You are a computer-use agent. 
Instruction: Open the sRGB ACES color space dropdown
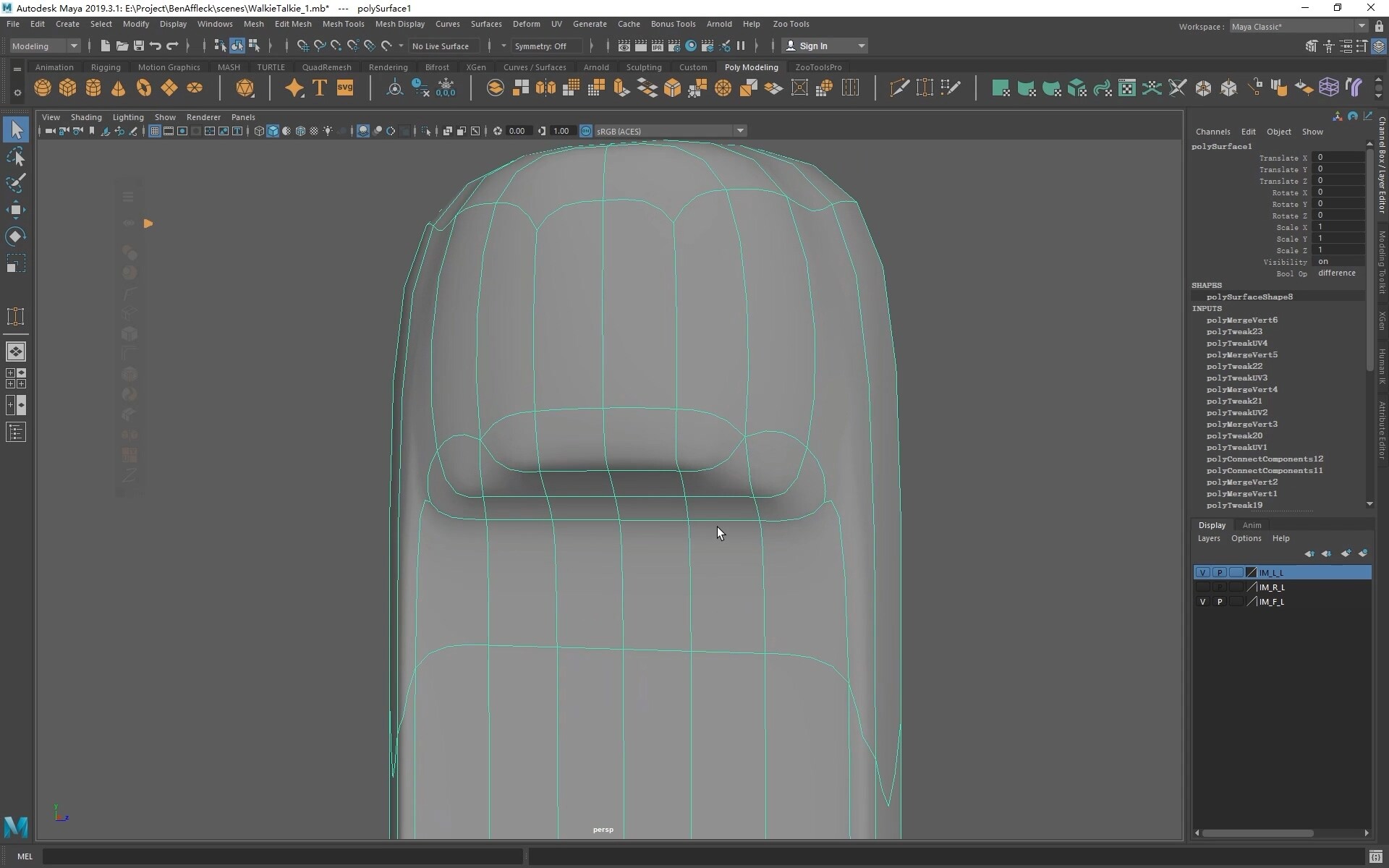coord(739,131)
